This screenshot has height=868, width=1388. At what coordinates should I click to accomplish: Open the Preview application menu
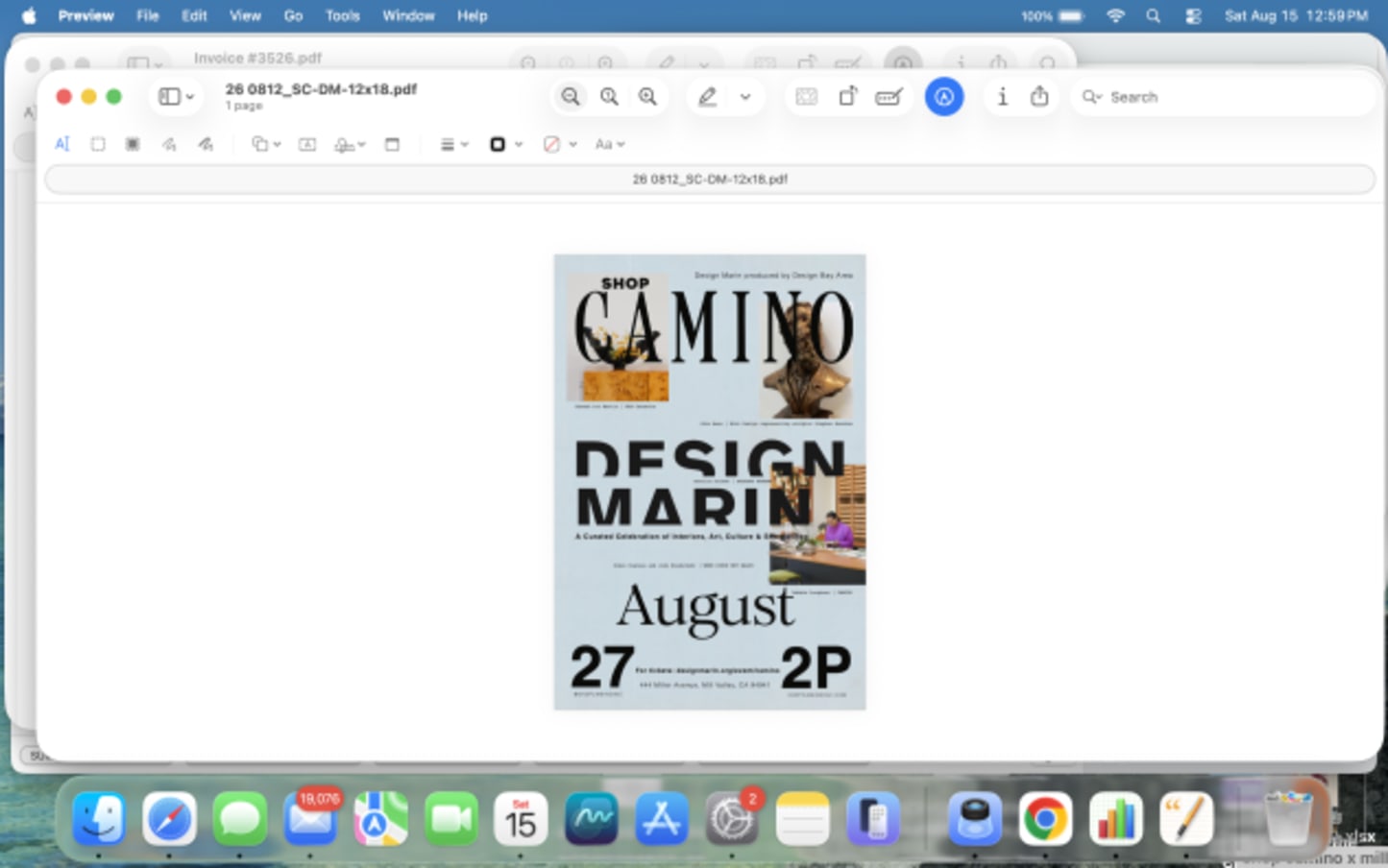click(85, 15)
